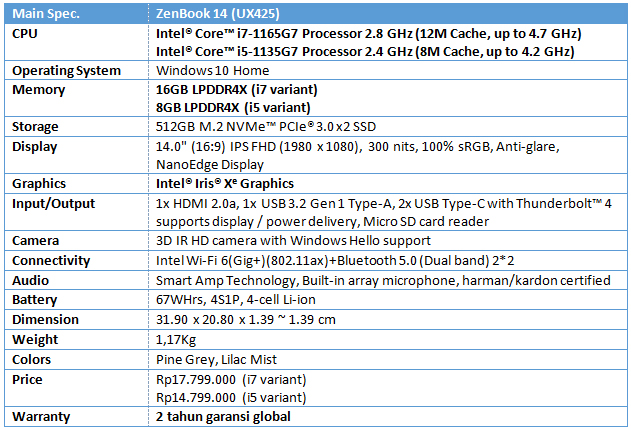Image resolution: width=631 pixels, height=429 pixels.
Task: Select the 'Display' row label
Action: pos(35,147)
